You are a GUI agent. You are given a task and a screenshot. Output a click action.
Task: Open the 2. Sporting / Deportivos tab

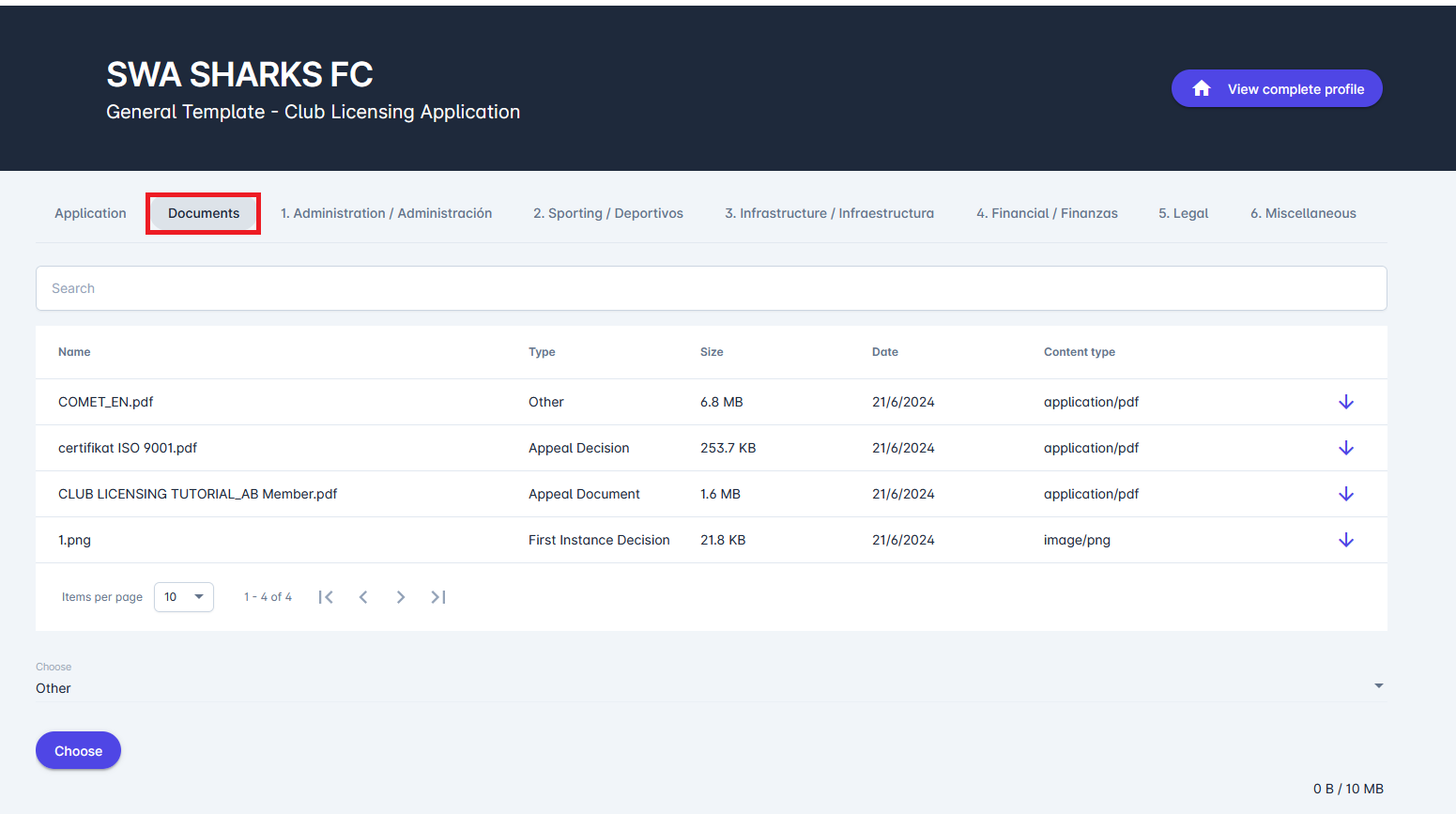point(608,213)
